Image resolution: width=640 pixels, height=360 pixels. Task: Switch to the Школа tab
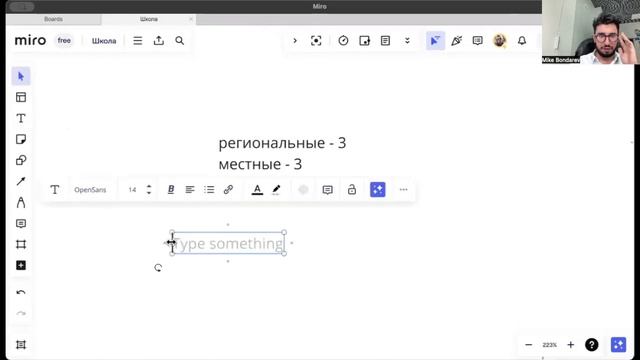click(x=149, y=19)
